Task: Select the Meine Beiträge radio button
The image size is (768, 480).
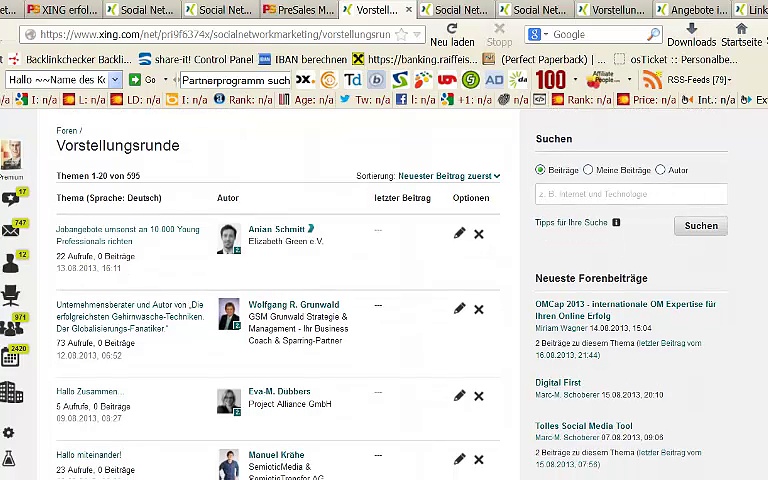Action: (588, 170)
